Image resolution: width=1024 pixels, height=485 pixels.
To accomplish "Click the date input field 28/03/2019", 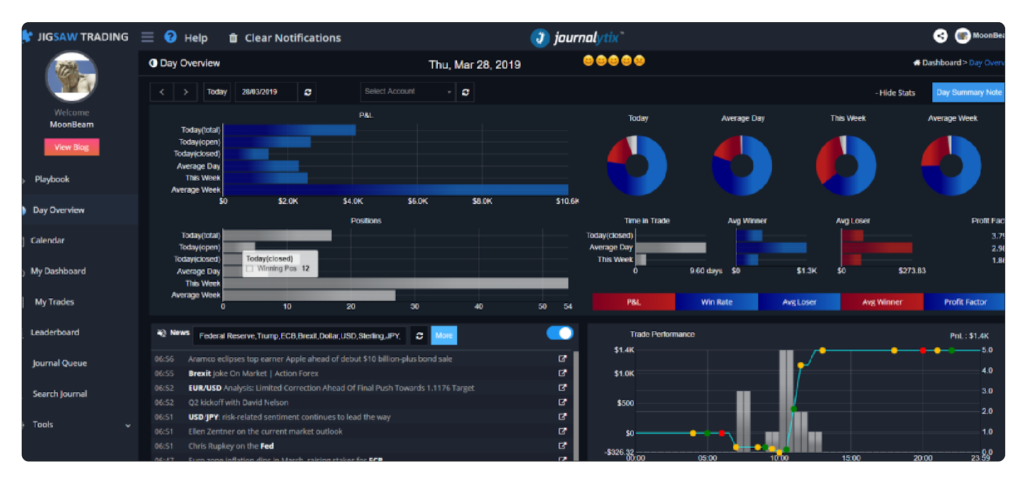I will click(266, 91).
